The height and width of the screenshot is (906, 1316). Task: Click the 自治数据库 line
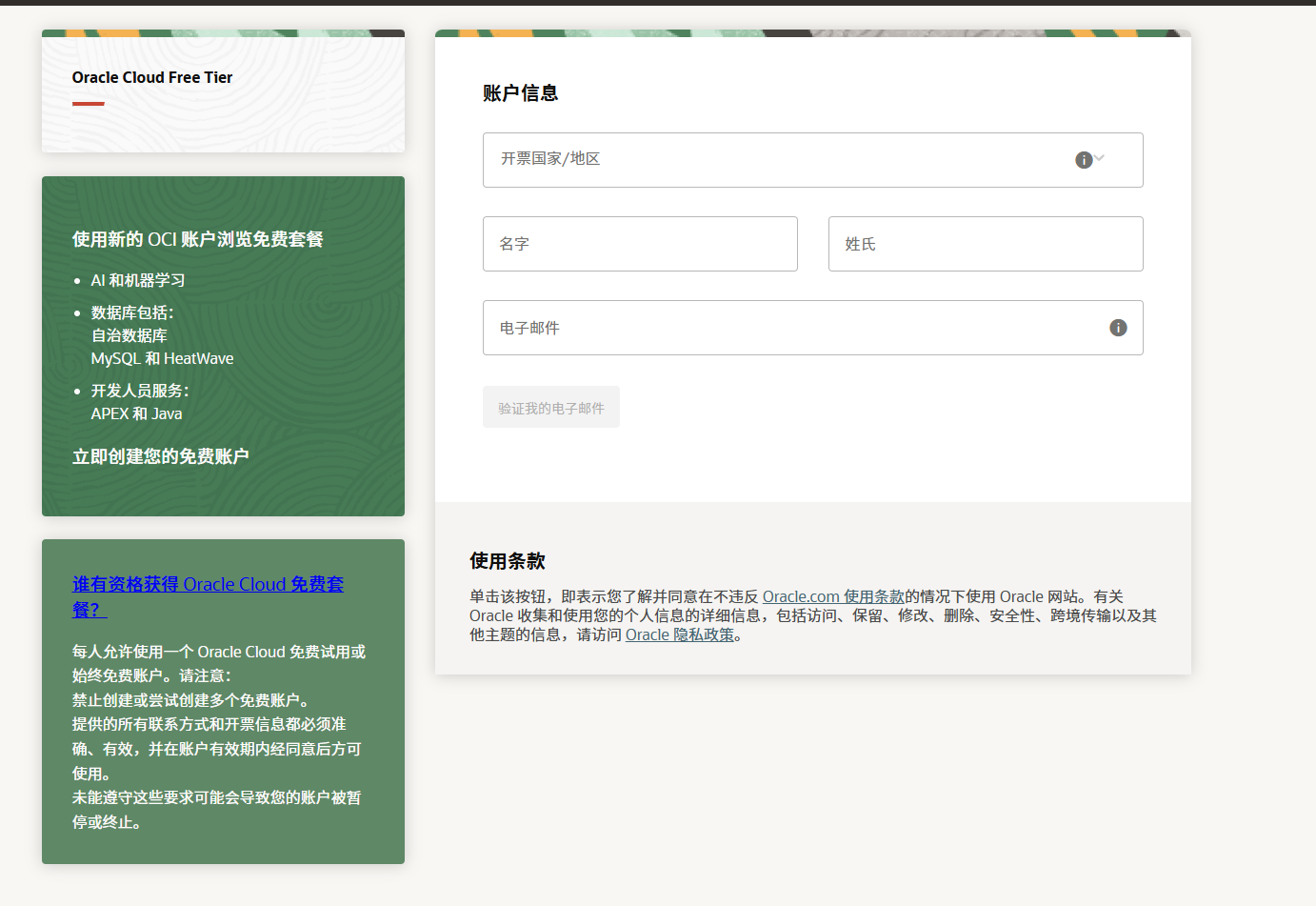(x=130, y=335)
